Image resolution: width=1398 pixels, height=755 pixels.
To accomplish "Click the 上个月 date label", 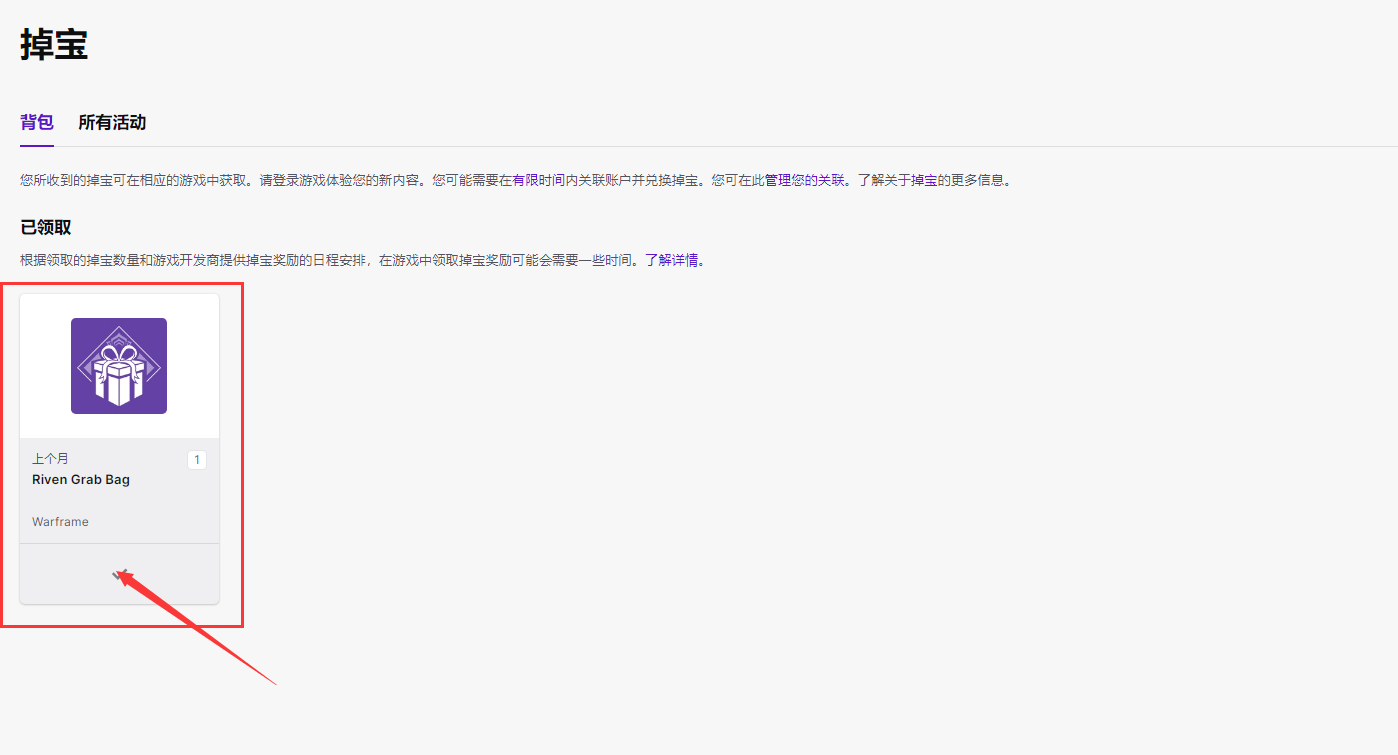I will click(50, 458).
